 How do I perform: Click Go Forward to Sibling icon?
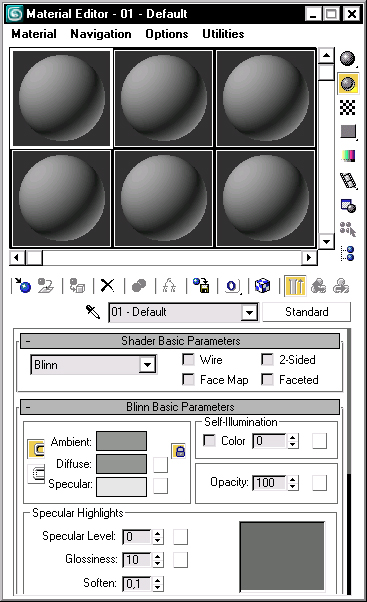point(341,286)
